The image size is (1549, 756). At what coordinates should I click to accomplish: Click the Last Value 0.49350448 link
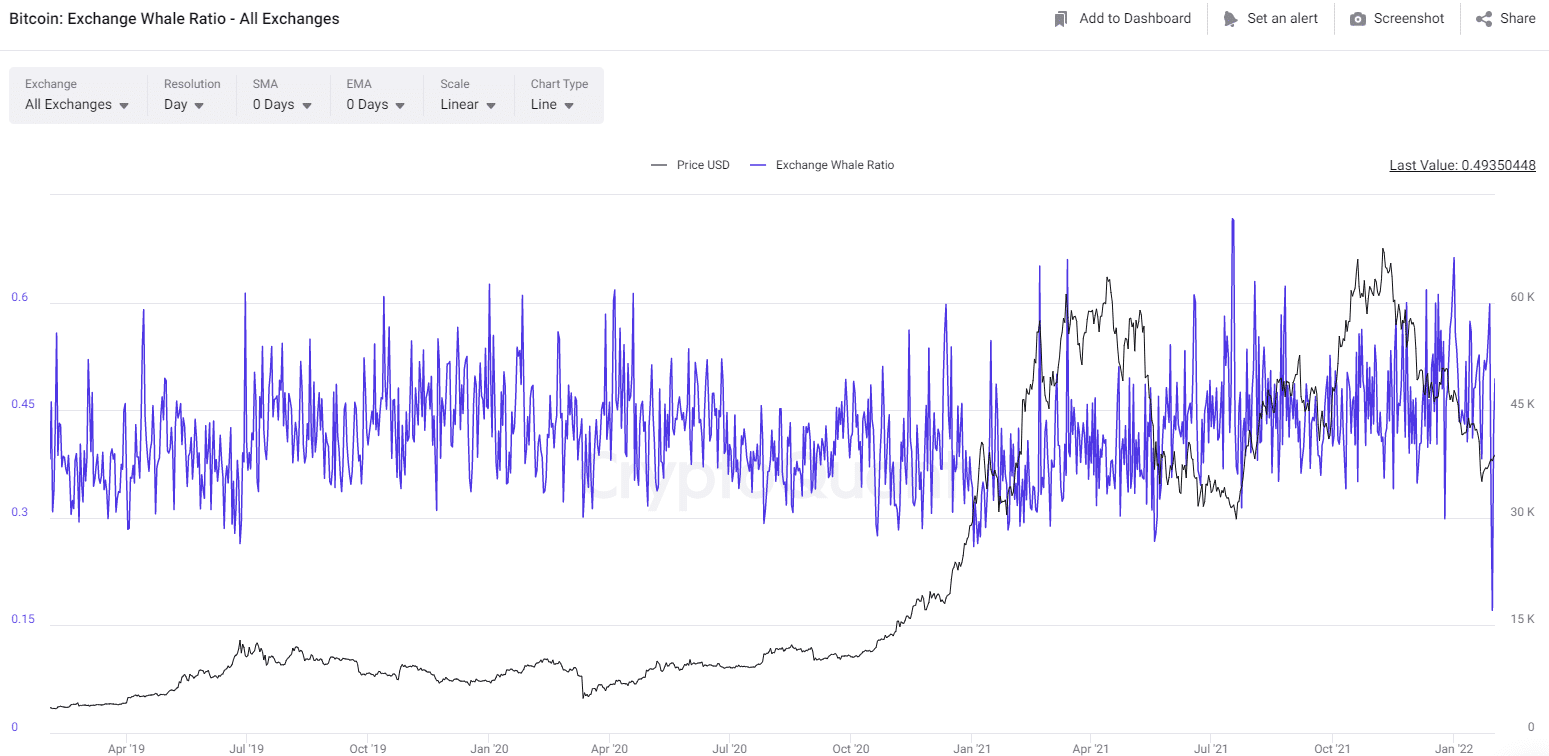[1462, 165]
